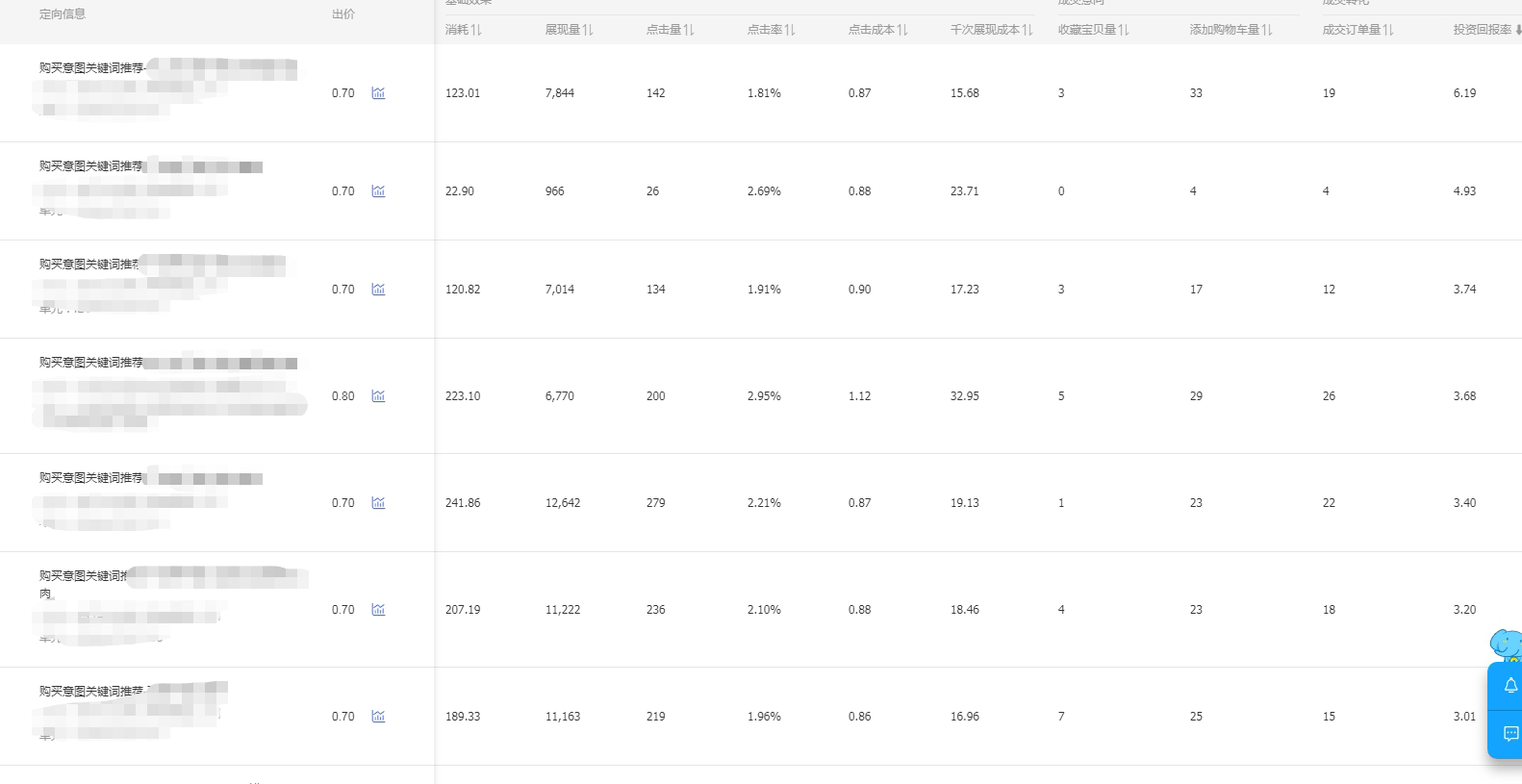Show trend chart for the 189.33 spend row
This screenshot has width=1522, height=784.
click(x=378, y=717)
